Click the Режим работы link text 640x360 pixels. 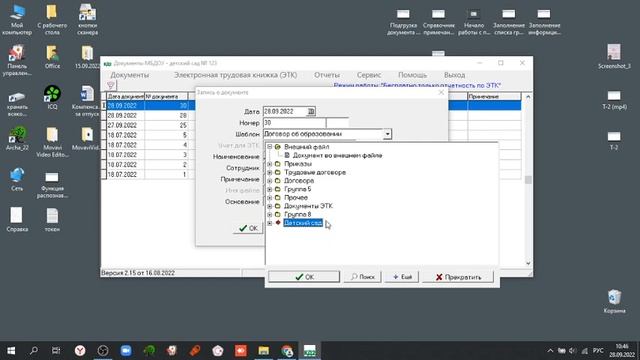coord(417,85)
